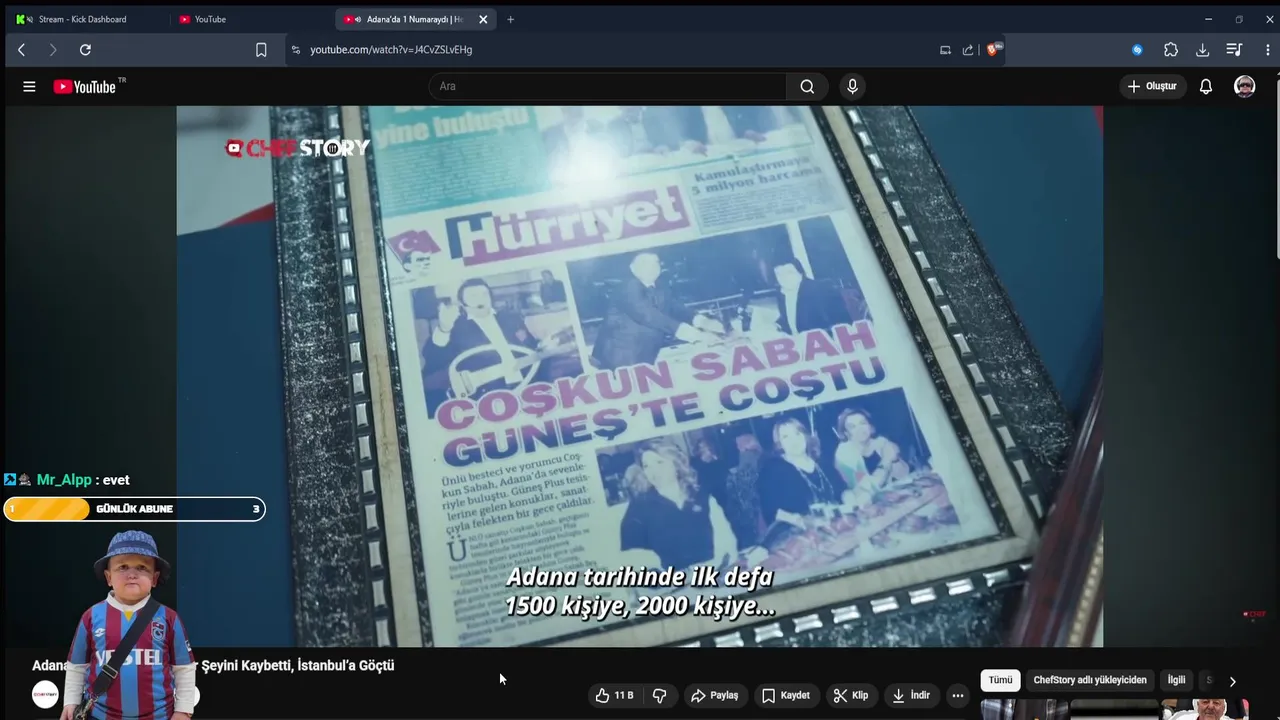
Task: Click the Klip clip button
Action: [x=850, y=695]
